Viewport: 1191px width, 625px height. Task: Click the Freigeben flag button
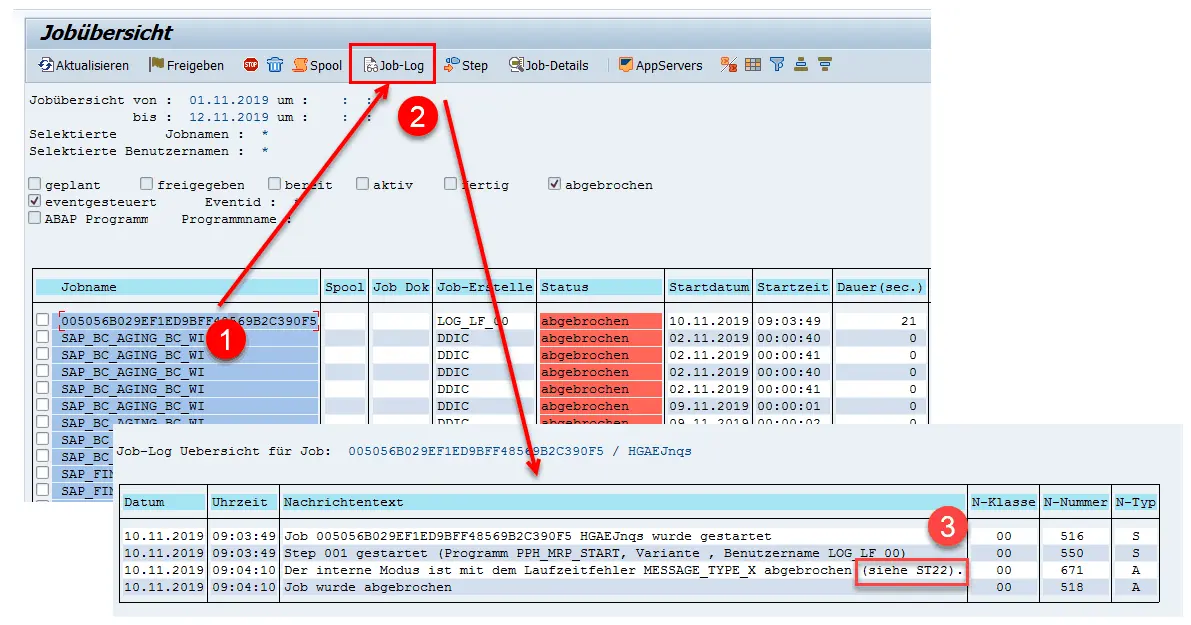pos(187,65)
